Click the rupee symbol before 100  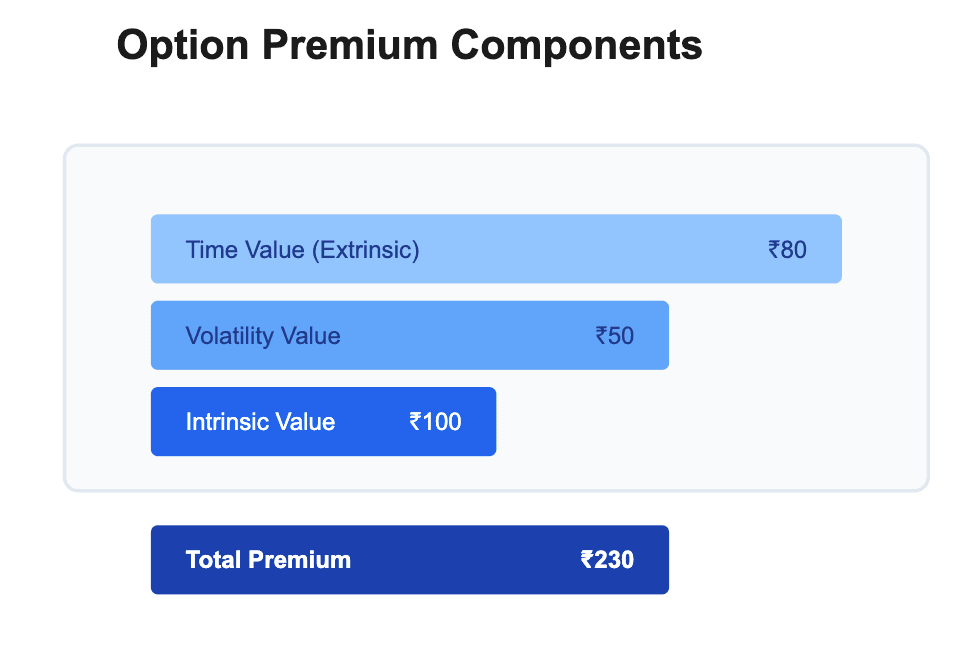point(415,422)
